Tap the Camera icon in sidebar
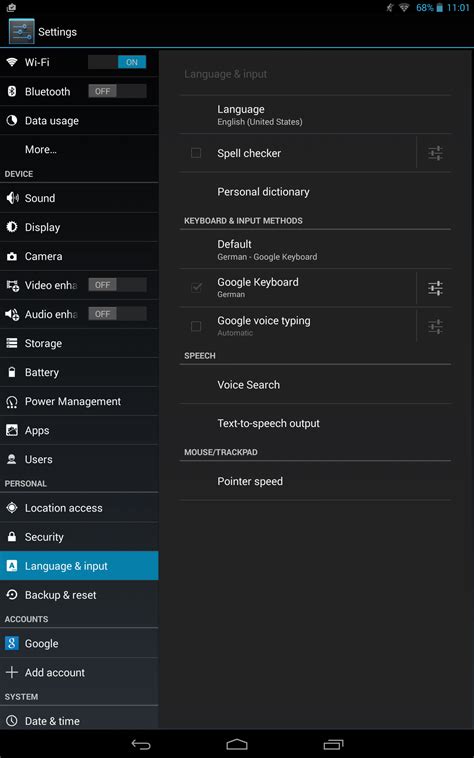Viewport: 474px width, 758px height. 12,256
